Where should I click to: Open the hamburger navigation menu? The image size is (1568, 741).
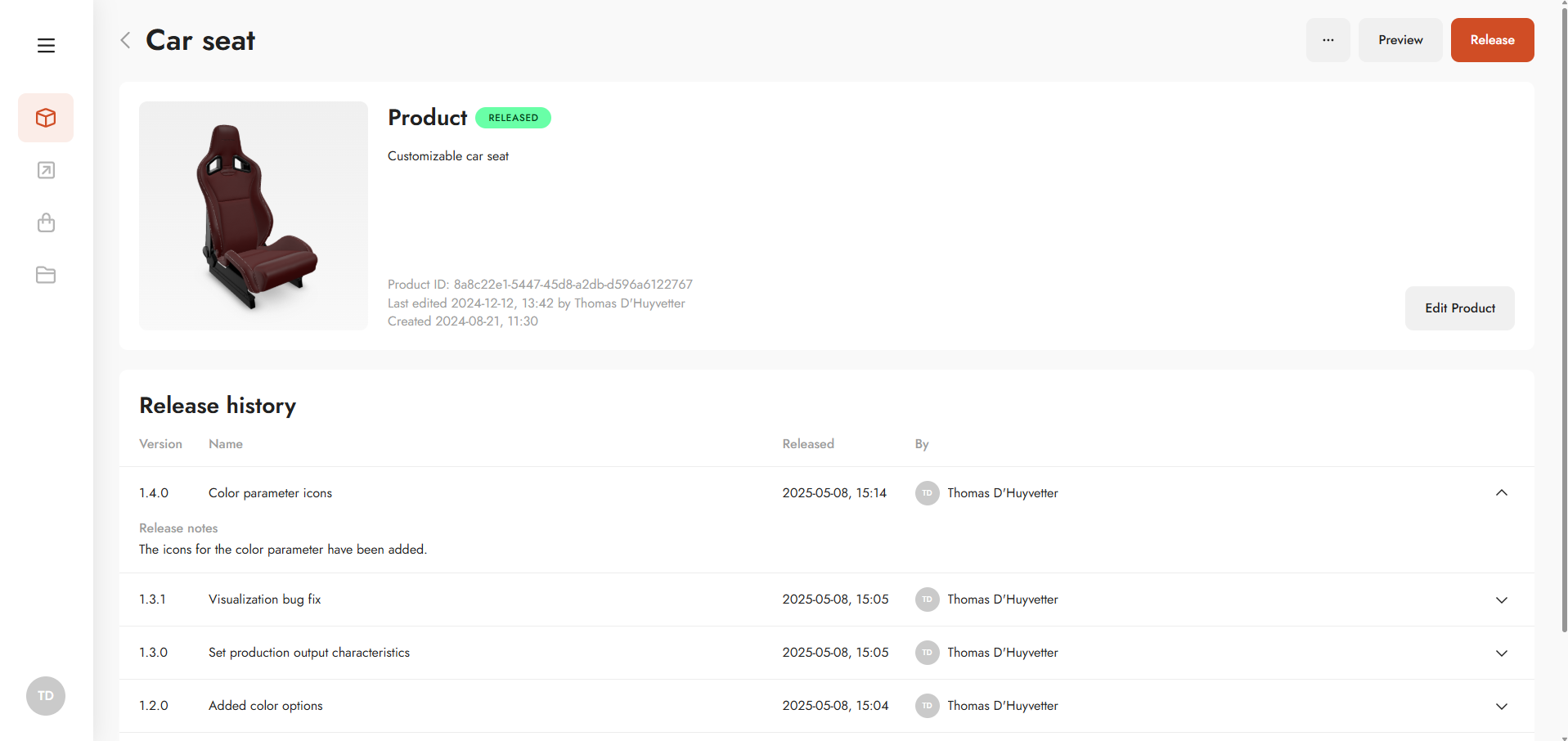click(x=46, y=46)
